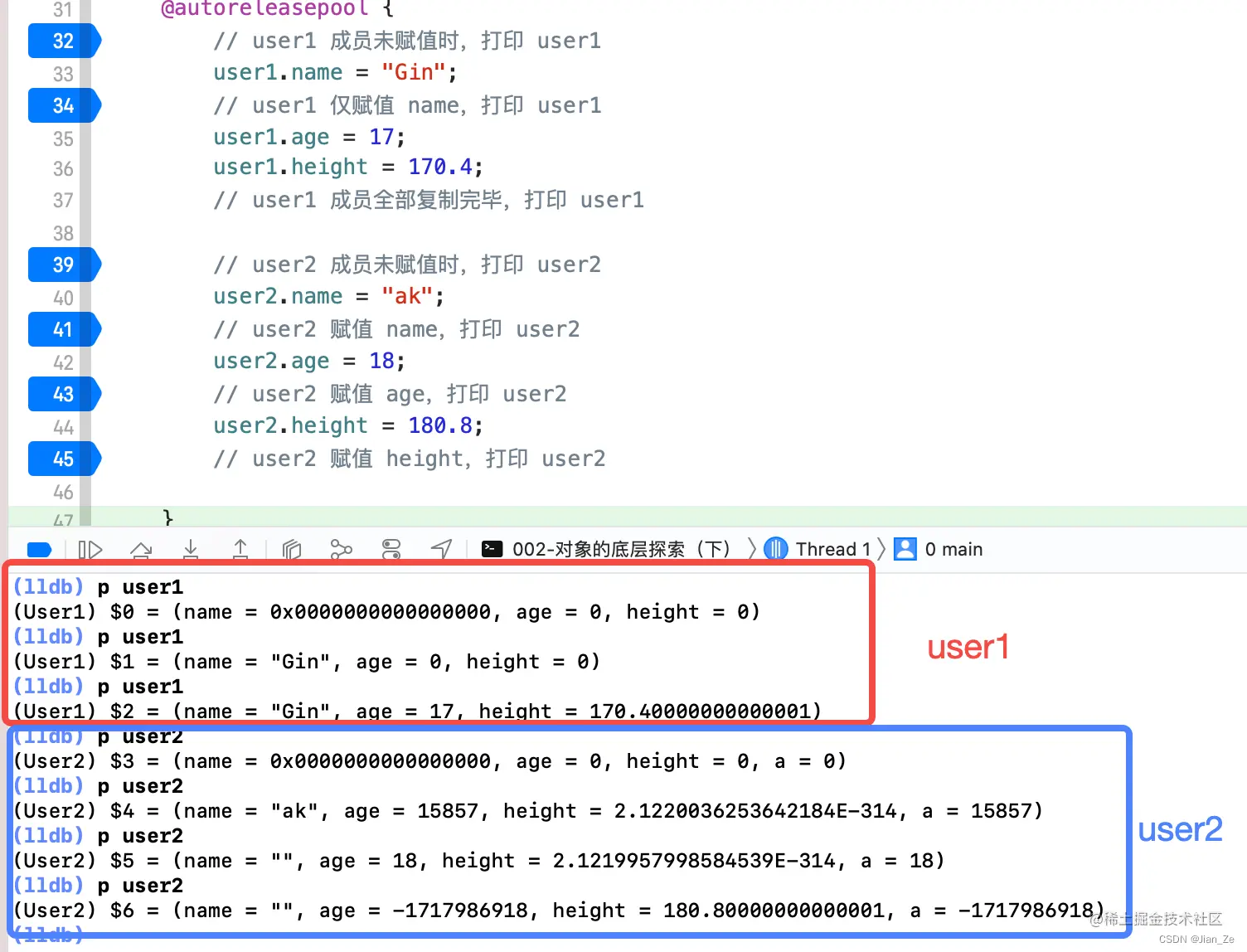This screenshot has width=1247, height=952.
Task: Click line number 40 in gutter
Action: (63, 298)
